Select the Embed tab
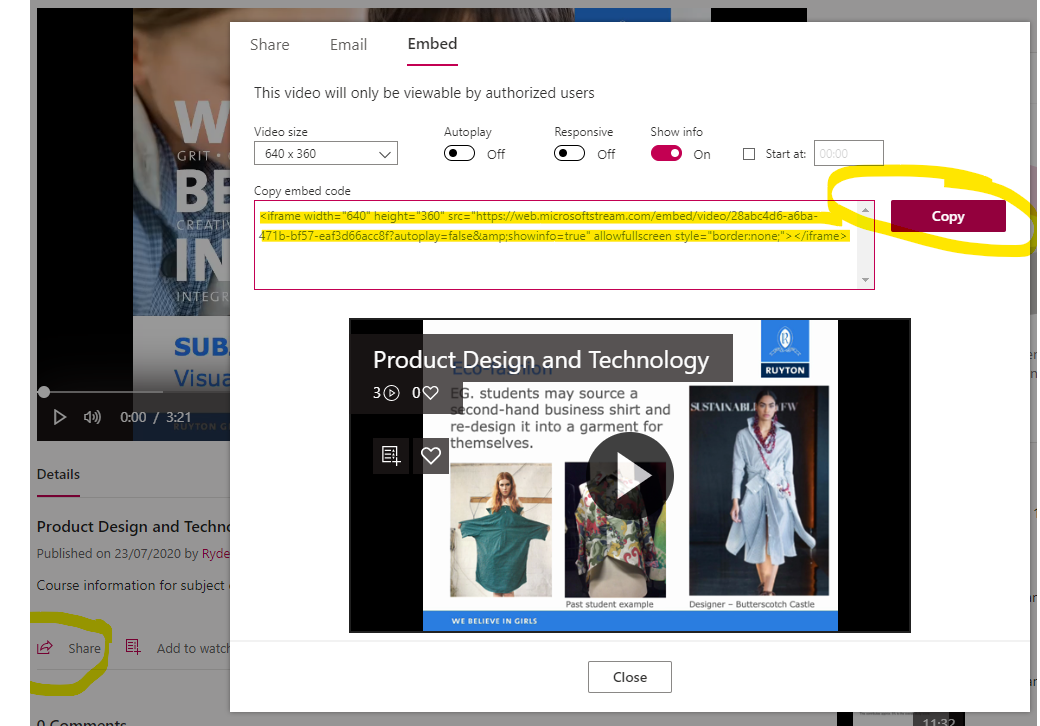This screenshot has height=726, width=1040. (x=432, y=44)
